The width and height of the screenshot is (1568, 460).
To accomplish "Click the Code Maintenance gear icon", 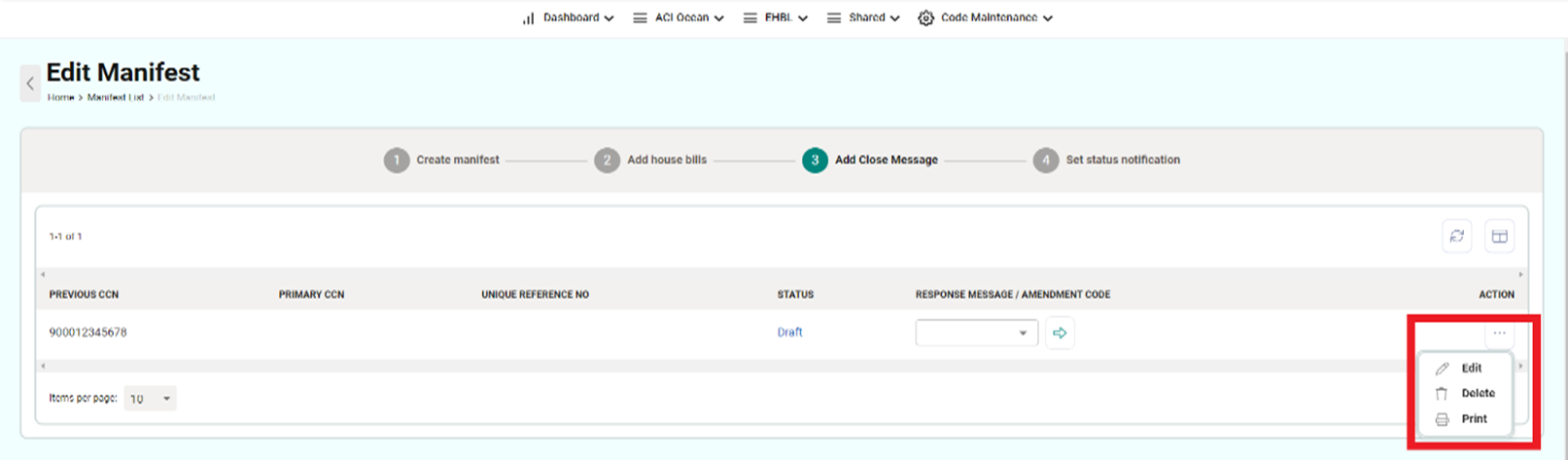I will coord(925,18).
